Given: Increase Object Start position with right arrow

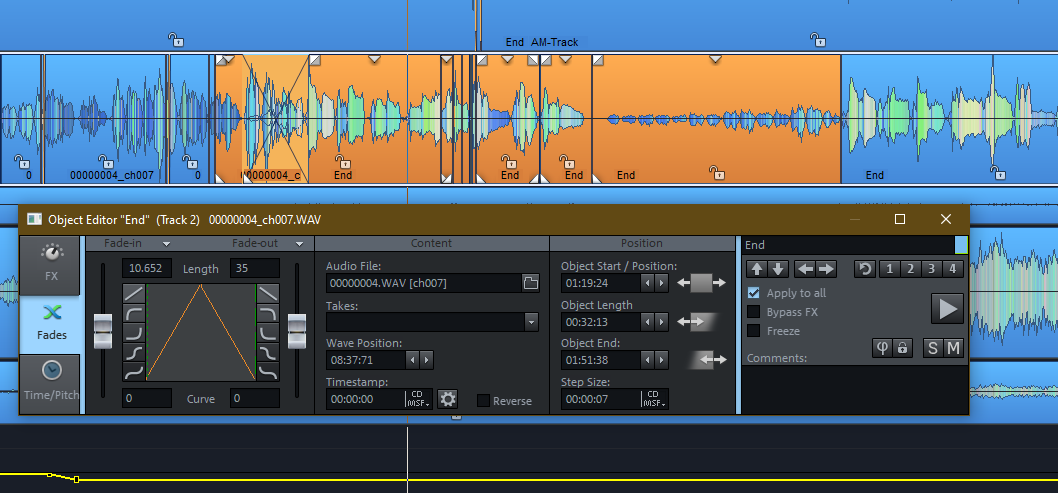Looking at the screenshot, I should click(x=661, y=283).
